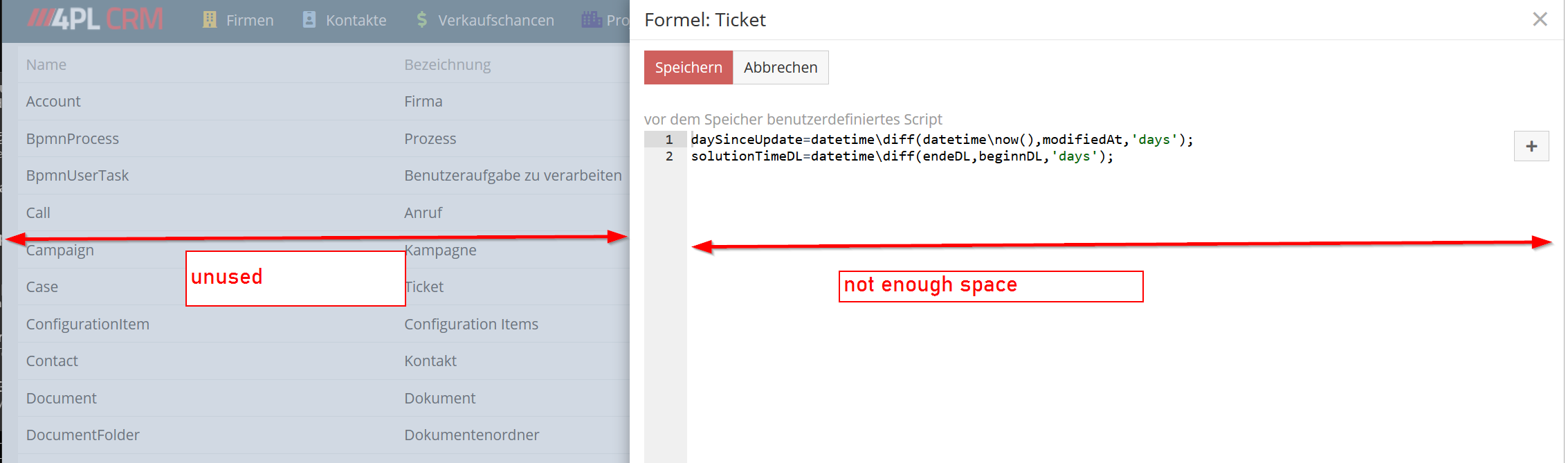
Task: Open the Account entity row
Action: click(53, 102)
